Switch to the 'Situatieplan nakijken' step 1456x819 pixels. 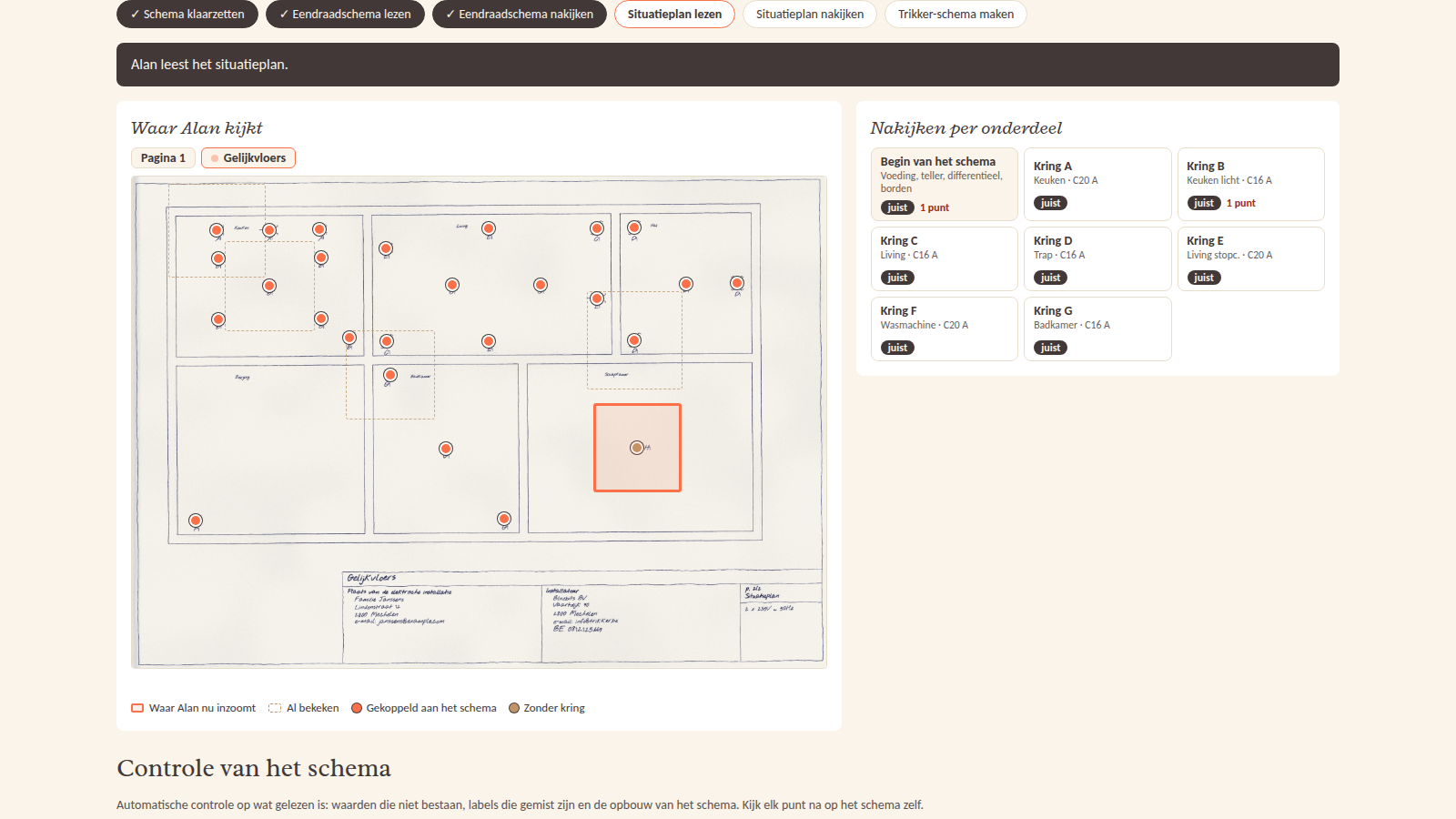point(810,15)
